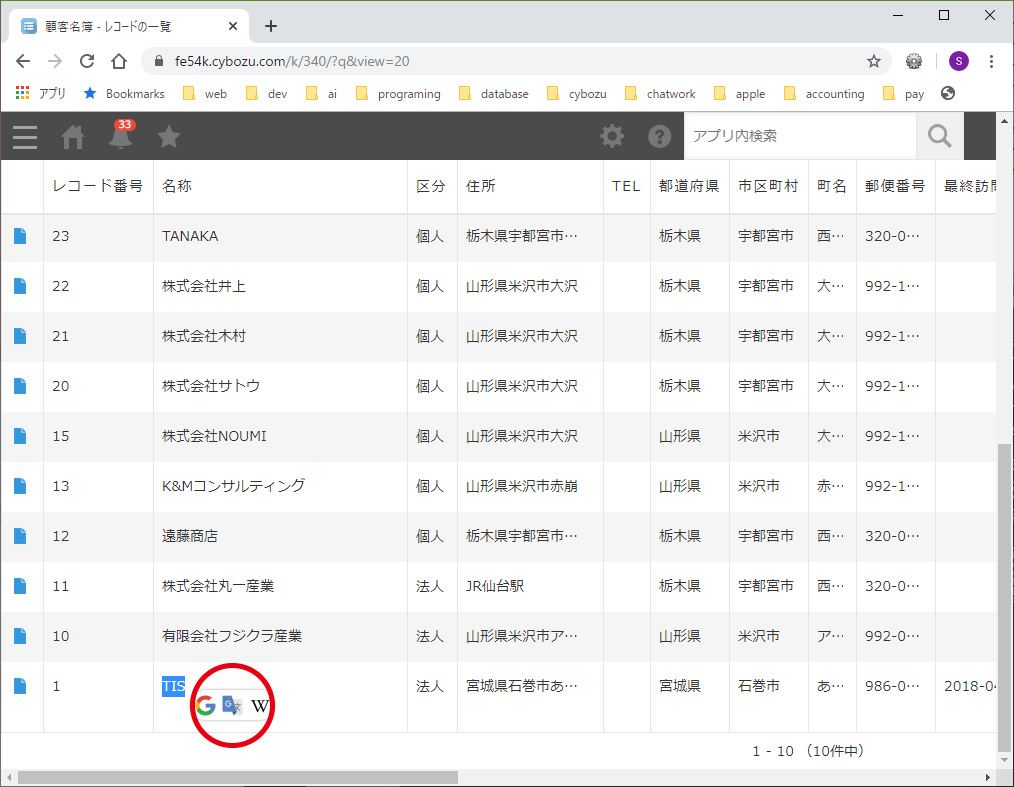The image size is (1014, 787).
Task: Bookmark this page with the star icon
Action: (874, 61)
